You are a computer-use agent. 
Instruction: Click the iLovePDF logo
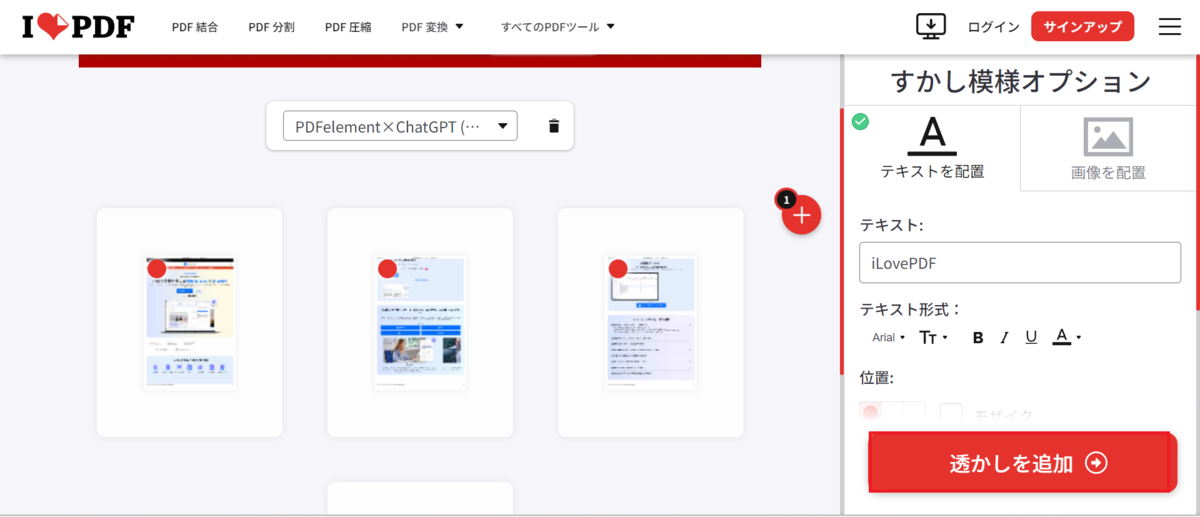tap(78, 27)
